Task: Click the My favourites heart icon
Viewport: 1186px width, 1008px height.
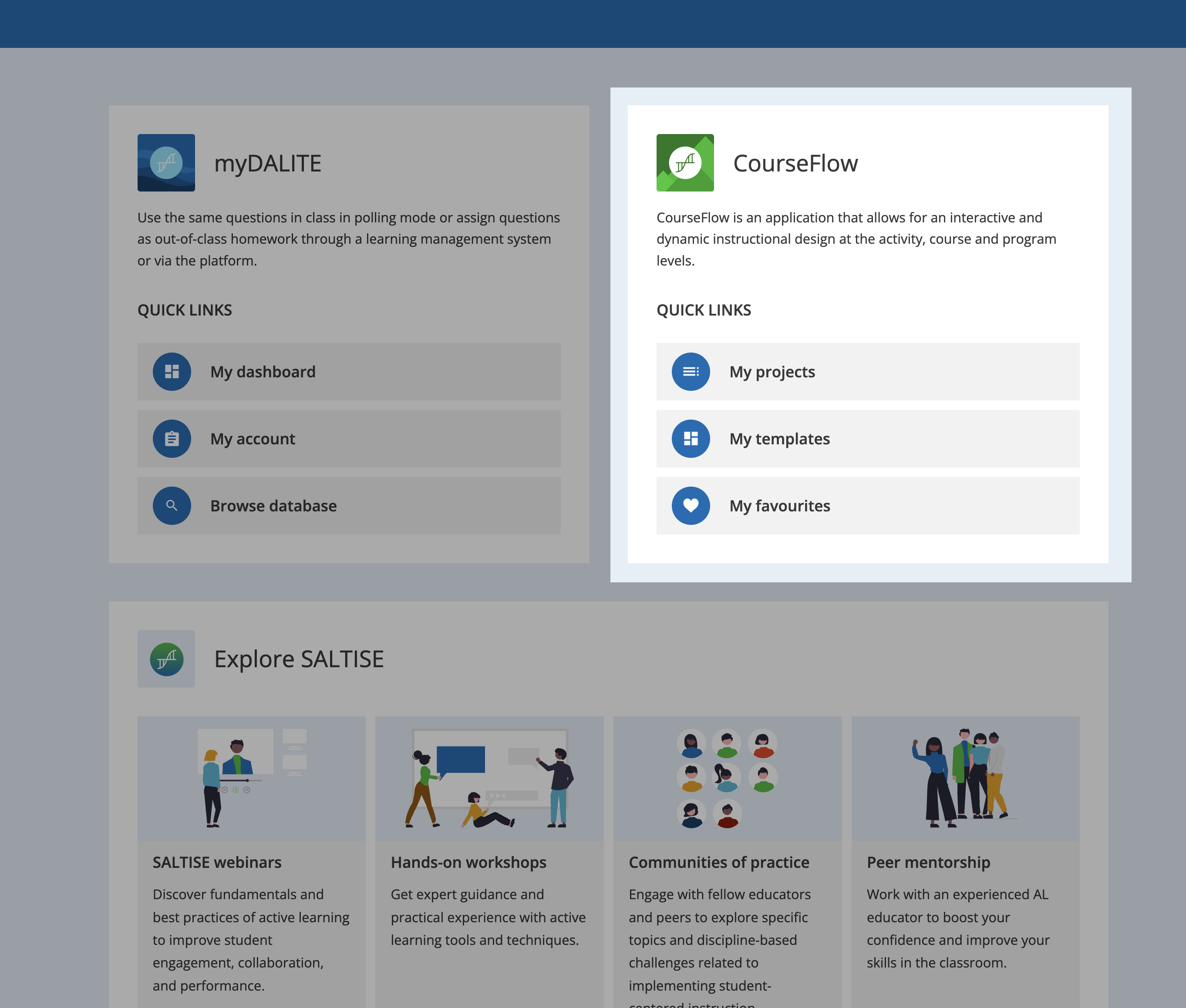Action: coord(691,506)
